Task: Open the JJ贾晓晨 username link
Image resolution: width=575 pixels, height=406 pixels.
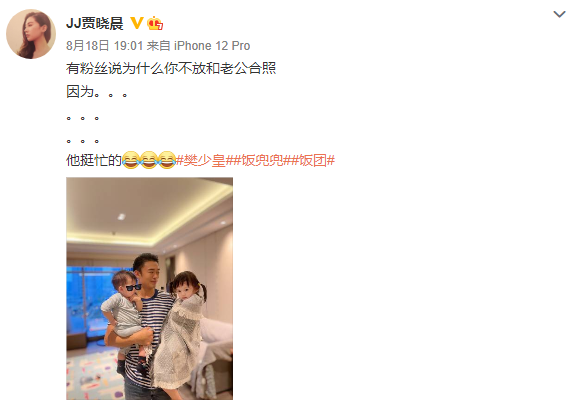Action: pyautogui.click(x=95, y=23)
